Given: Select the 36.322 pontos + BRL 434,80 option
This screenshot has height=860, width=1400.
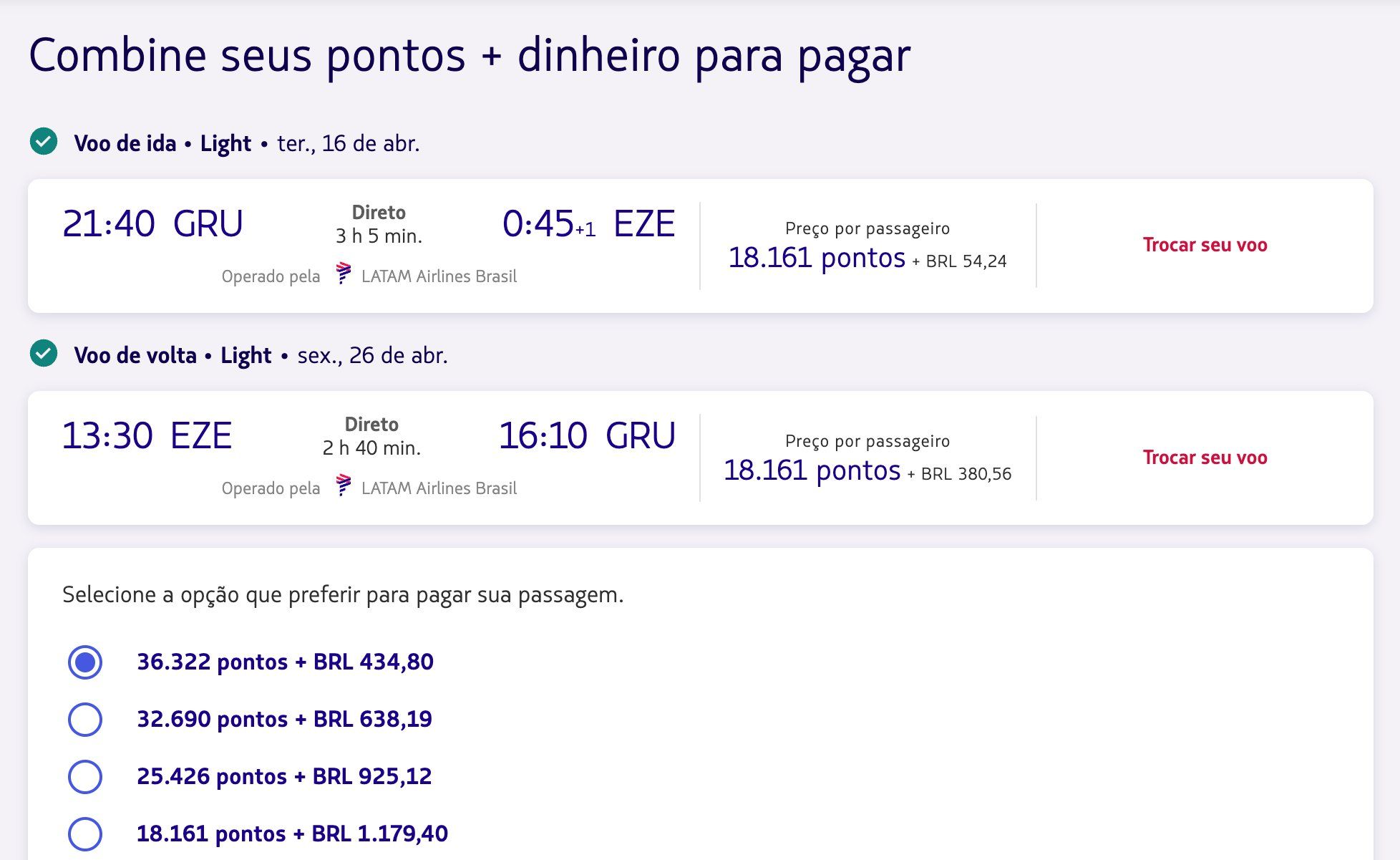Looking at the screenshot, I should tap(85, 662).
